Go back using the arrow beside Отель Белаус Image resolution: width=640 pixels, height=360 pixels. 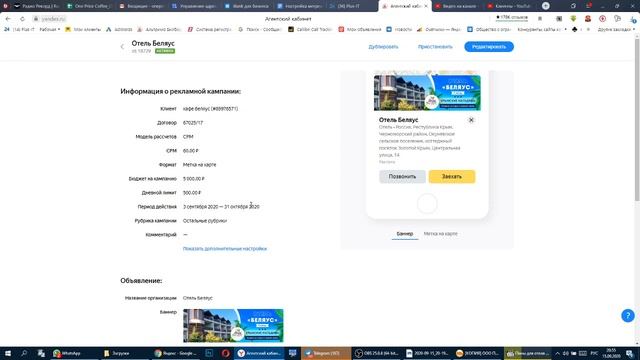point(122,47)
